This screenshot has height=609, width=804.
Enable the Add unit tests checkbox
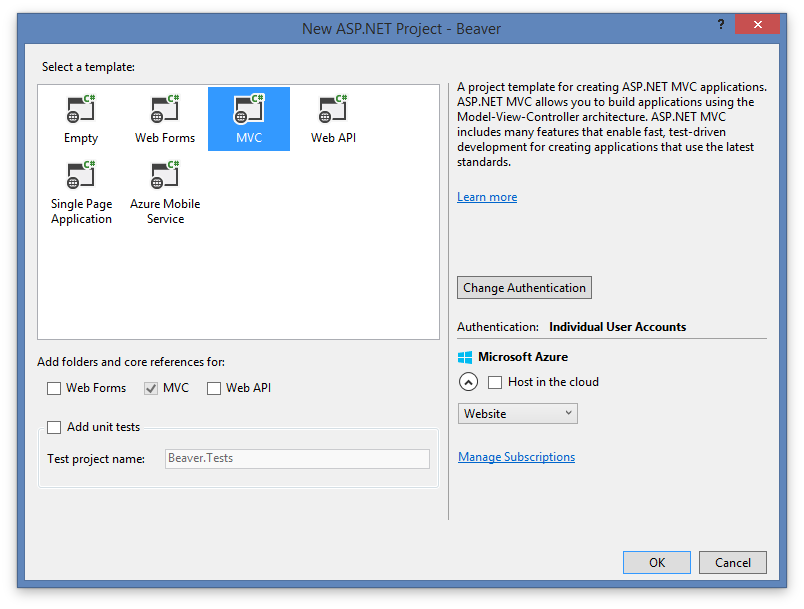coord(54,428)
